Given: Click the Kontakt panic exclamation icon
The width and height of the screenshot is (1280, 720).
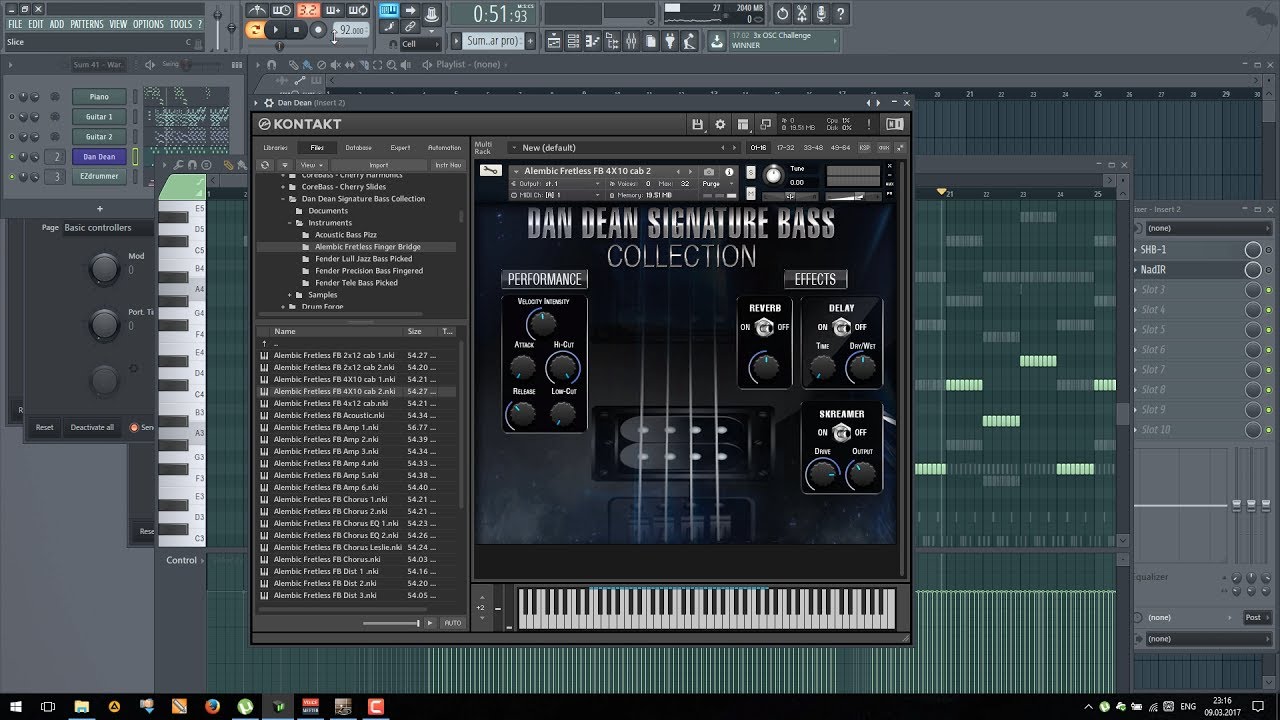Looking at the screenshot, I should tap(868, 124).
